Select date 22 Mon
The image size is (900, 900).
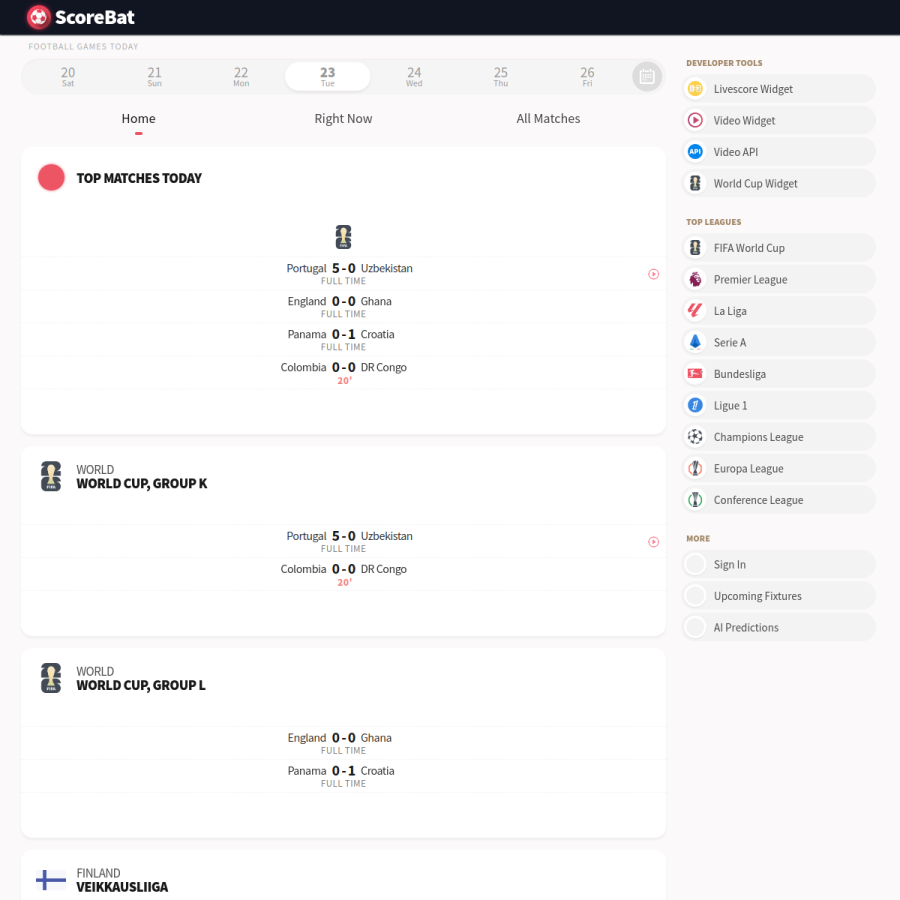pyautogui.click(x=241, y=76)
